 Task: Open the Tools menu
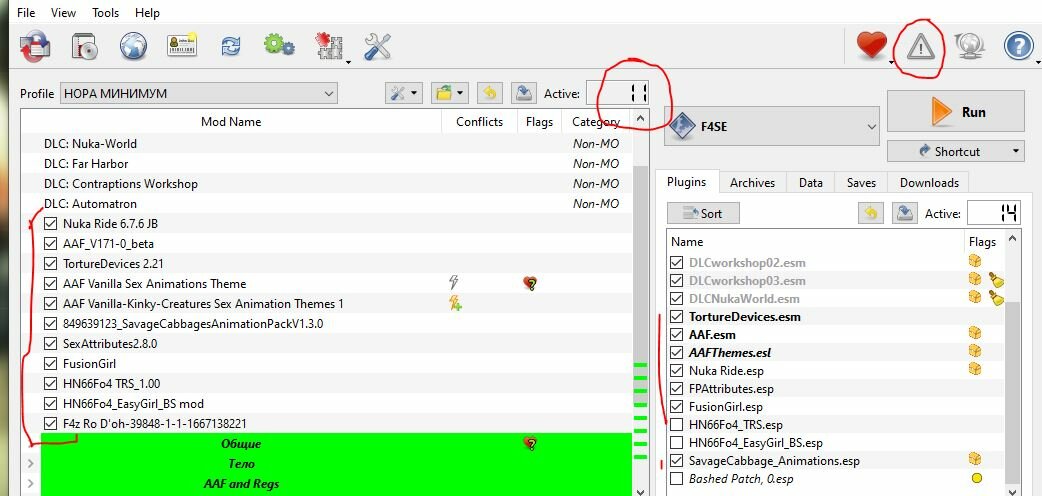(x=106, y=13)
